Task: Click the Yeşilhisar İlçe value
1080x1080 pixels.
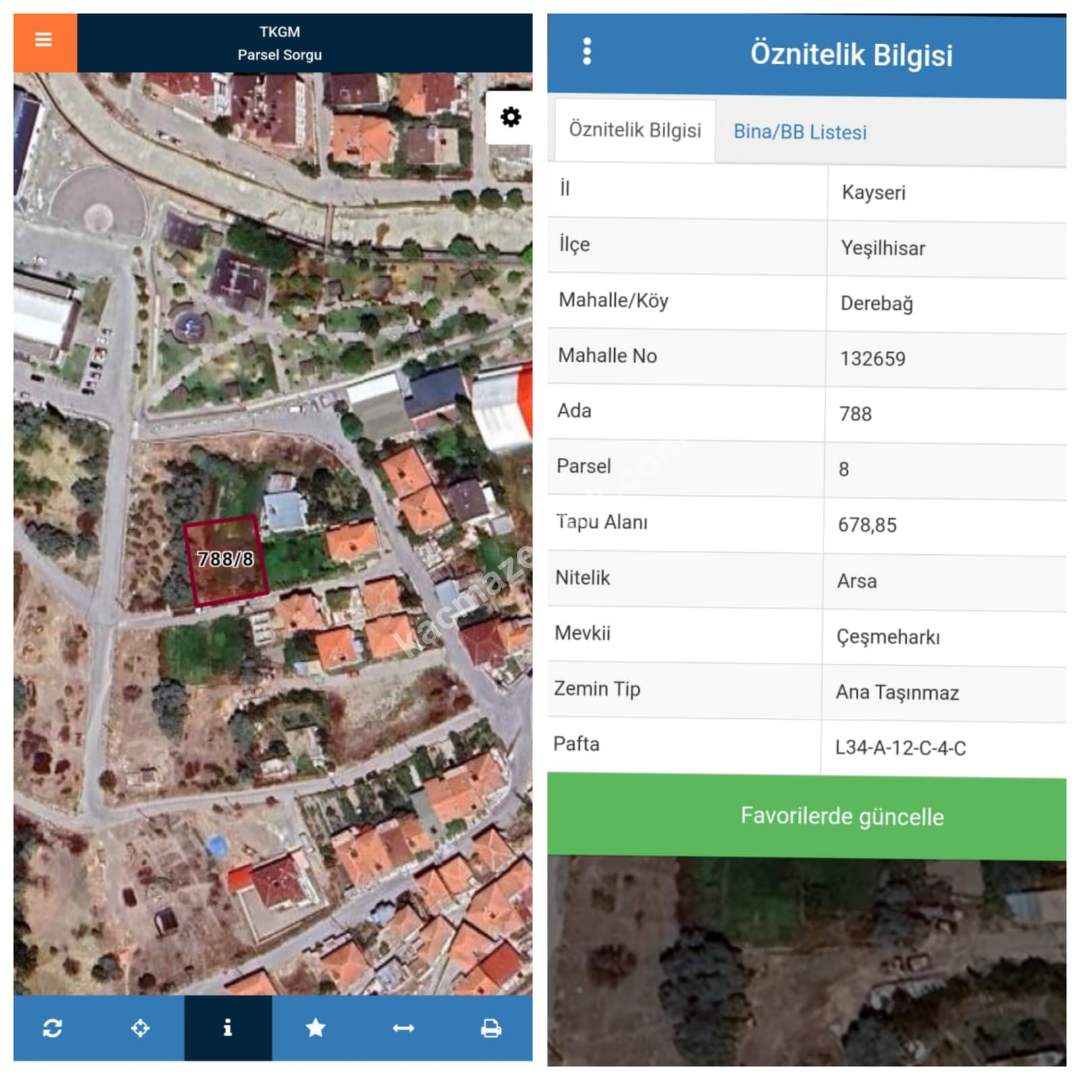Action: pyautogui.click(x=883, y=249)
